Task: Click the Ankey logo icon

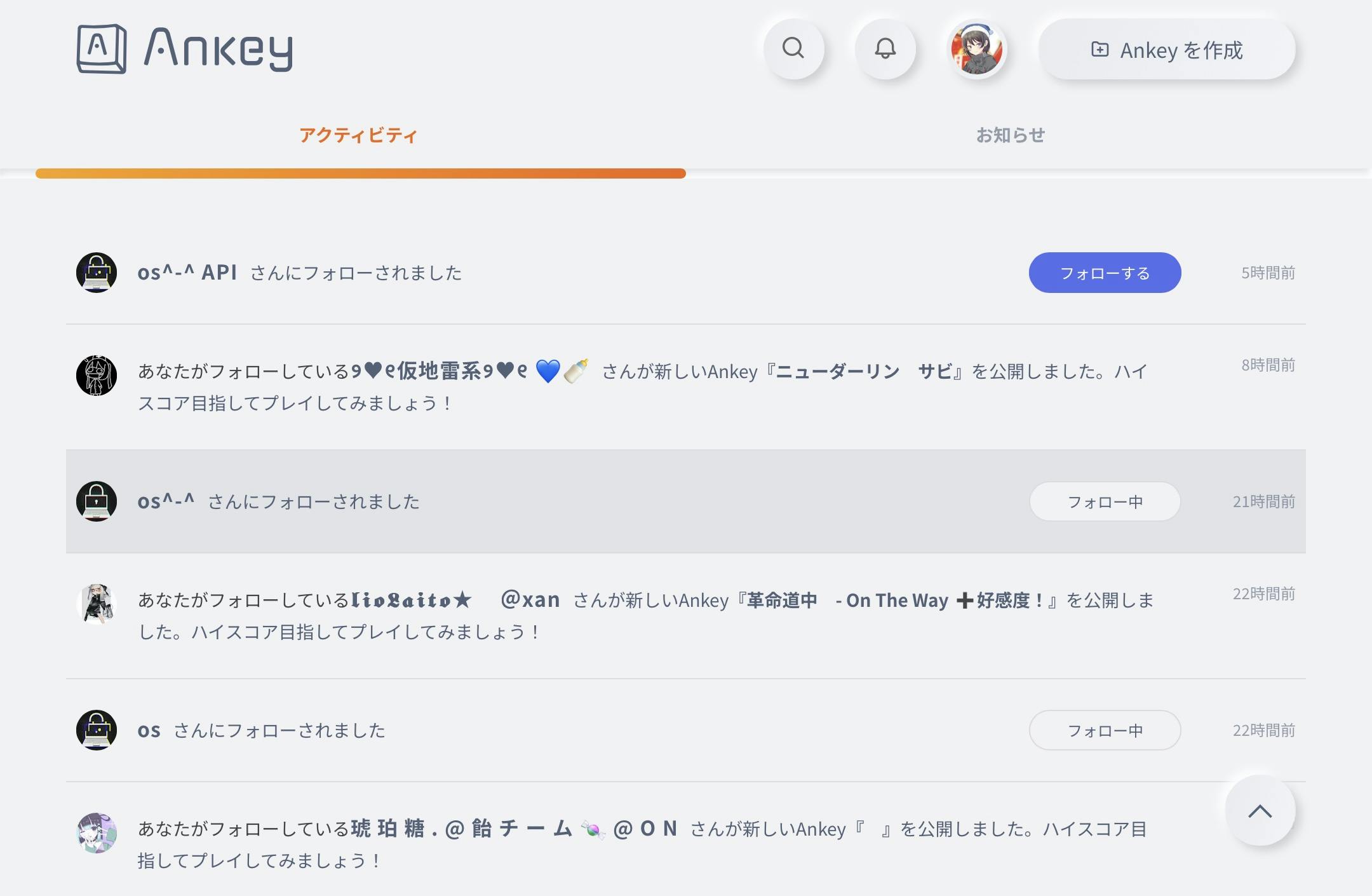Action: (x=102, y=49)
